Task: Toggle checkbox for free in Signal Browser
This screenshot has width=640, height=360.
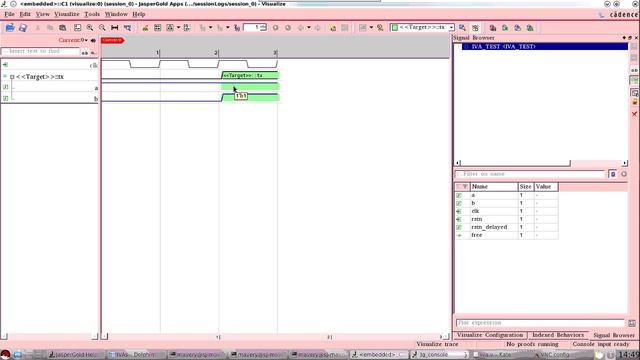Action: [x=459, y=236]
